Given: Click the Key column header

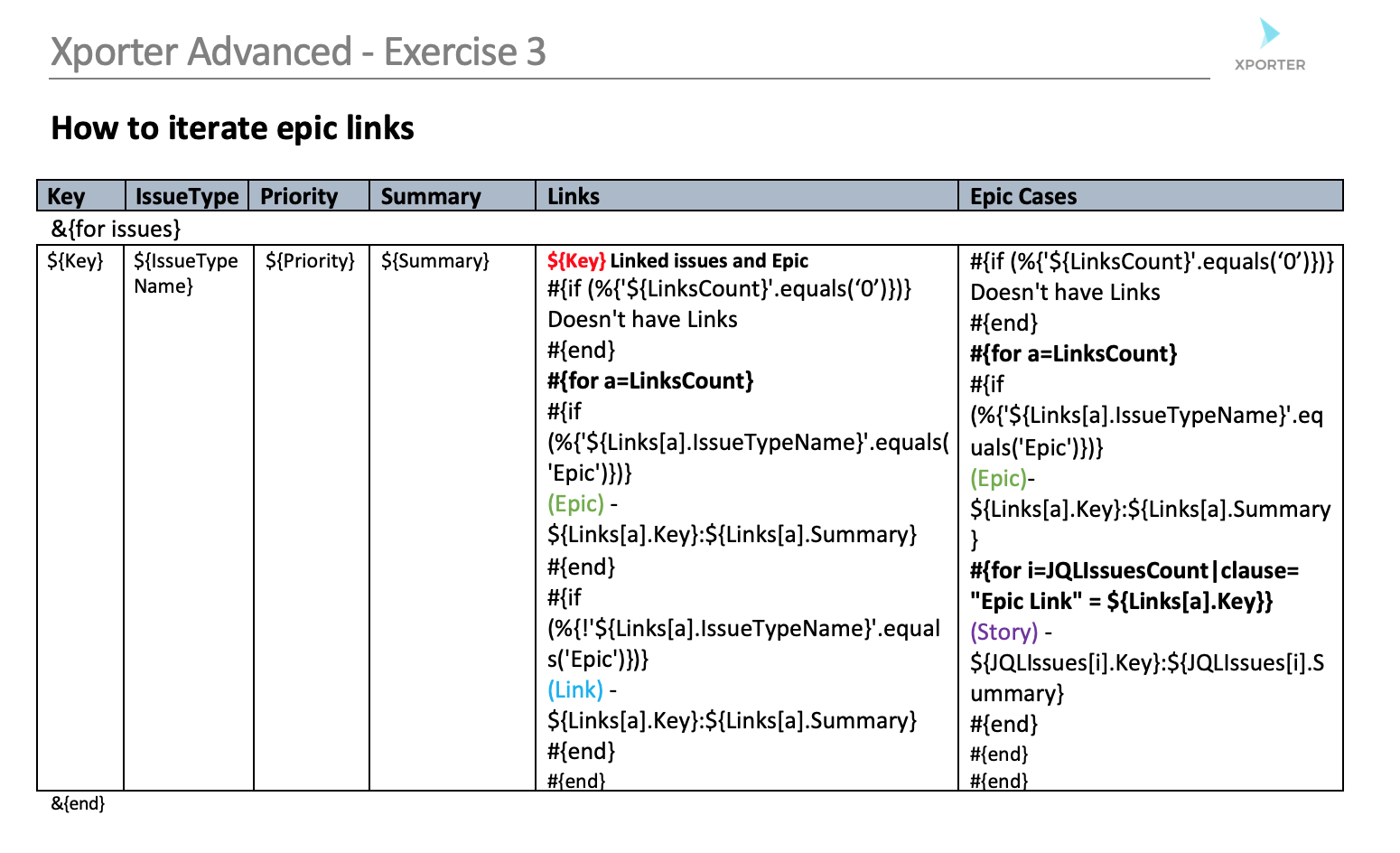Looking at the screenshot, I should pos(66,197).
